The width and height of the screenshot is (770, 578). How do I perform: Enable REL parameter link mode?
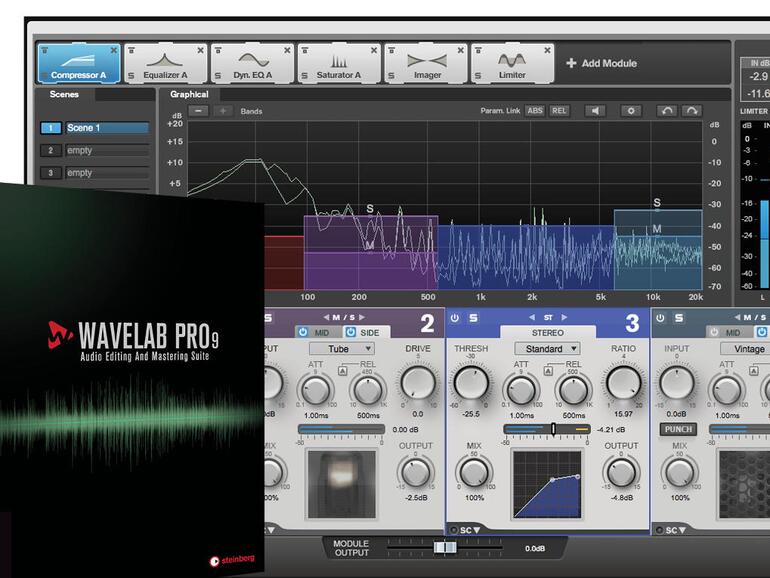coord(559,111)
